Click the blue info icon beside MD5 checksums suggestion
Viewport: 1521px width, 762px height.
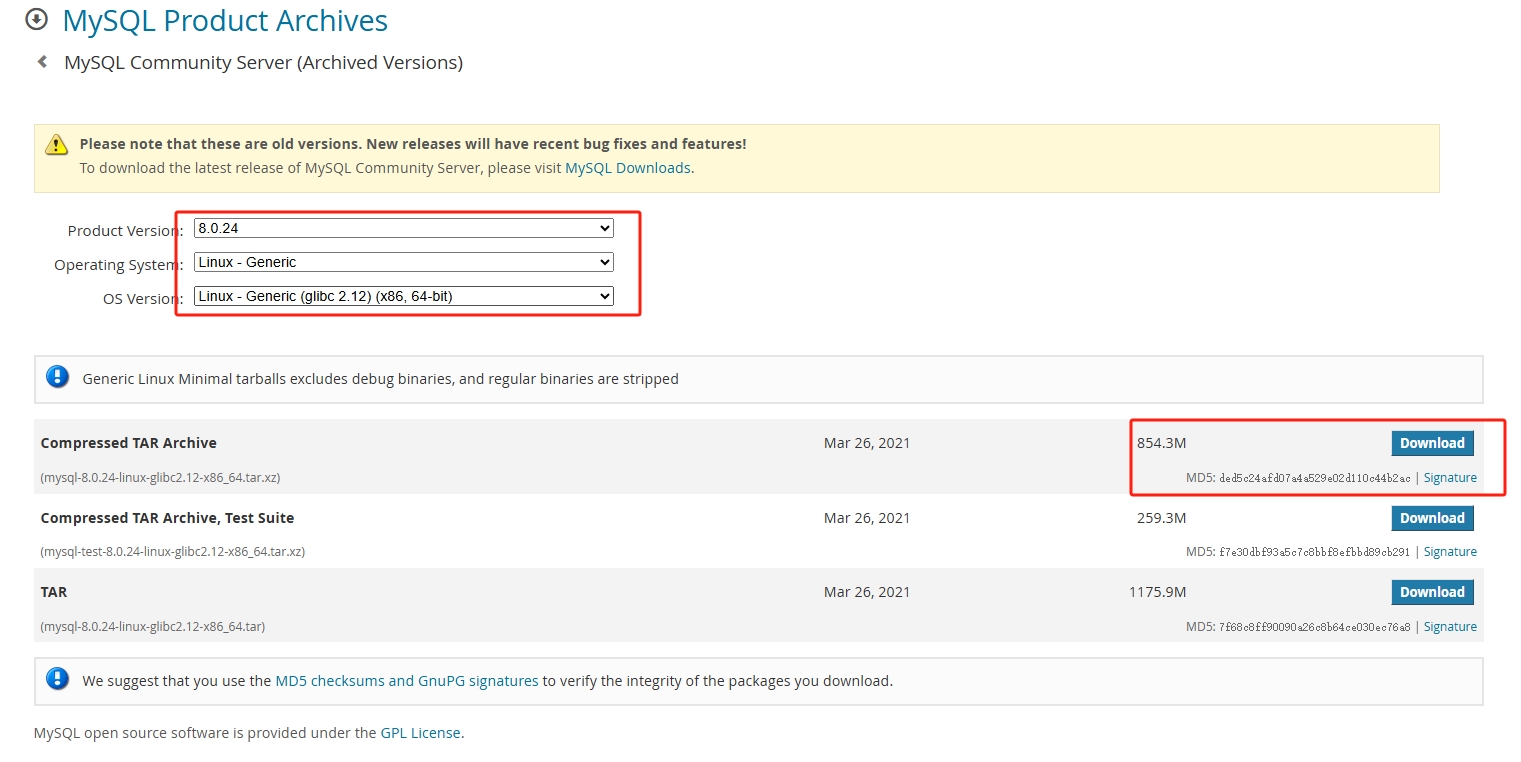tap(58, 680)
